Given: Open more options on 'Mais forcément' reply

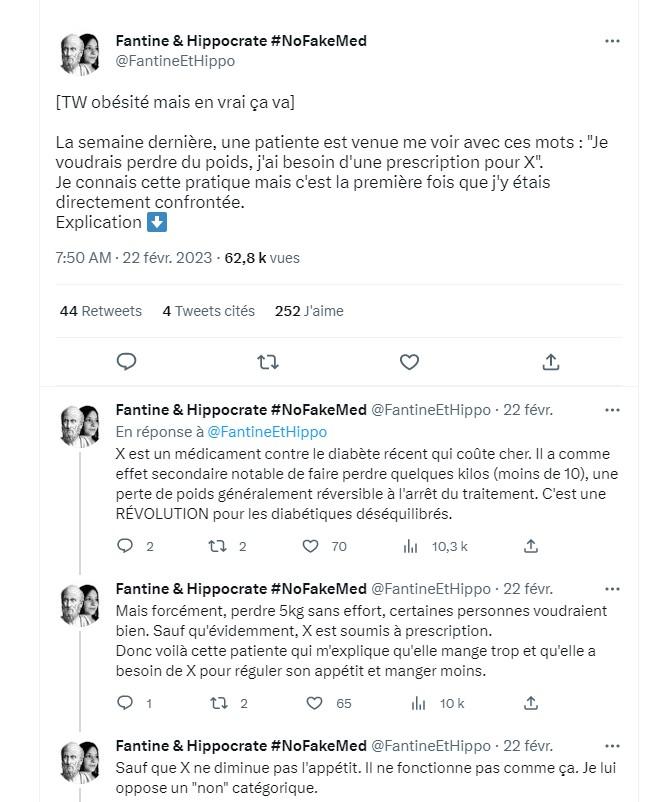Looking at the screenshot, I should (x=612, y=589).
